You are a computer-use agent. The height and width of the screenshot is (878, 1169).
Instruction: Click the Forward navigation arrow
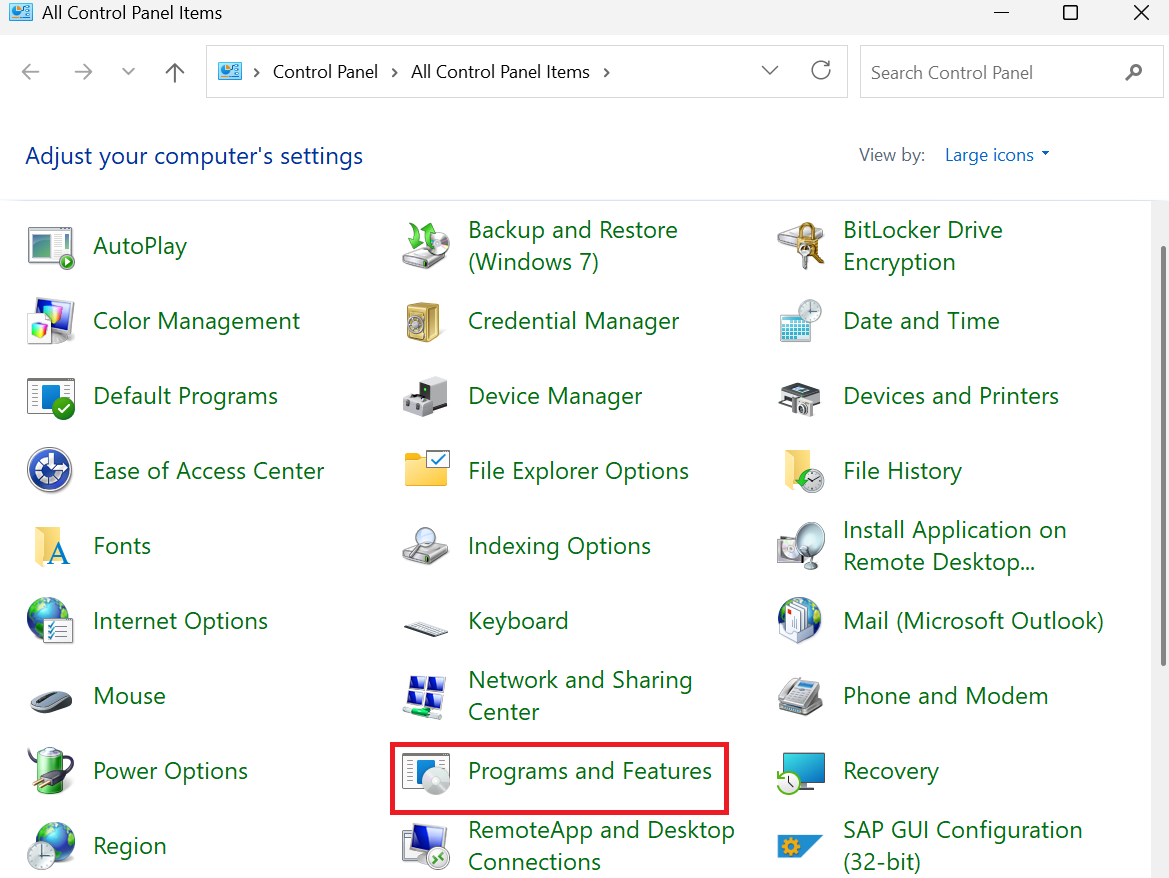pos(84,72)
